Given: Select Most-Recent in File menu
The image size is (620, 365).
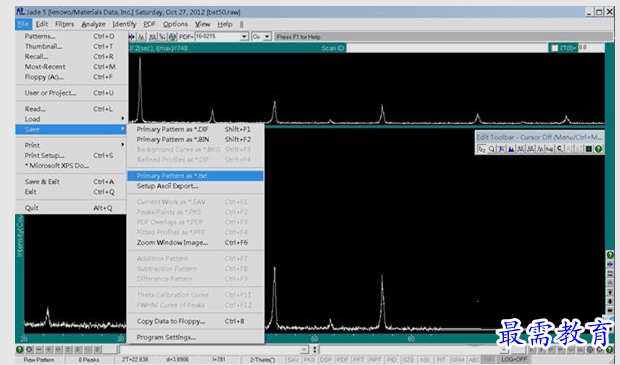Looking at the screenshot, I should tap(71, 67).
